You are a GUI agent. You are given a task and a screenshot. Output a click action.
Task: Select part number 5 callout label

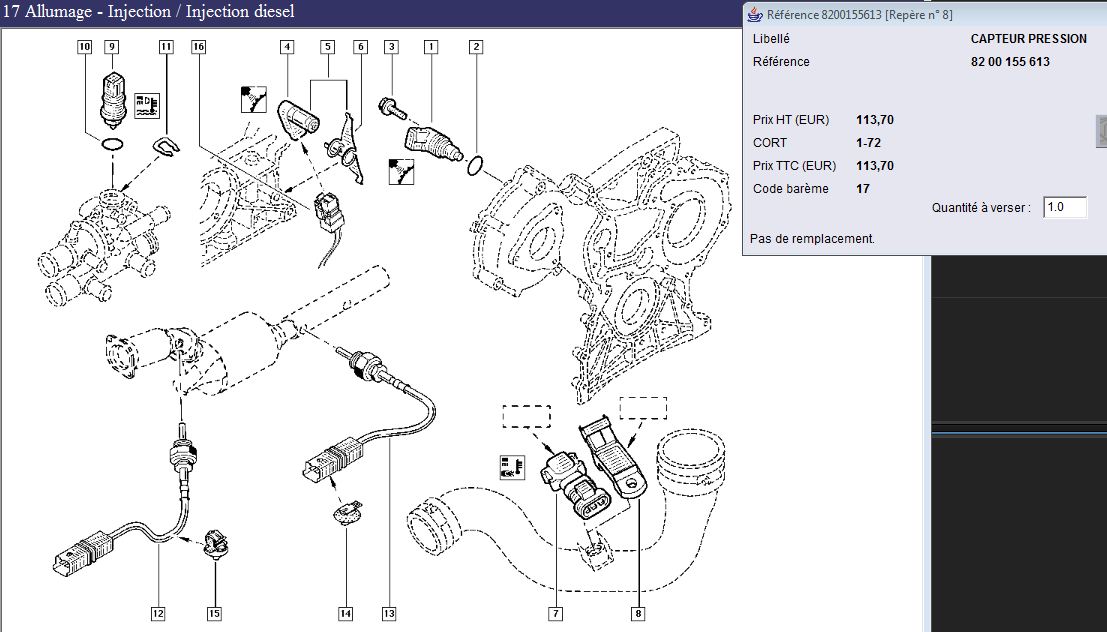coord(328,47)
